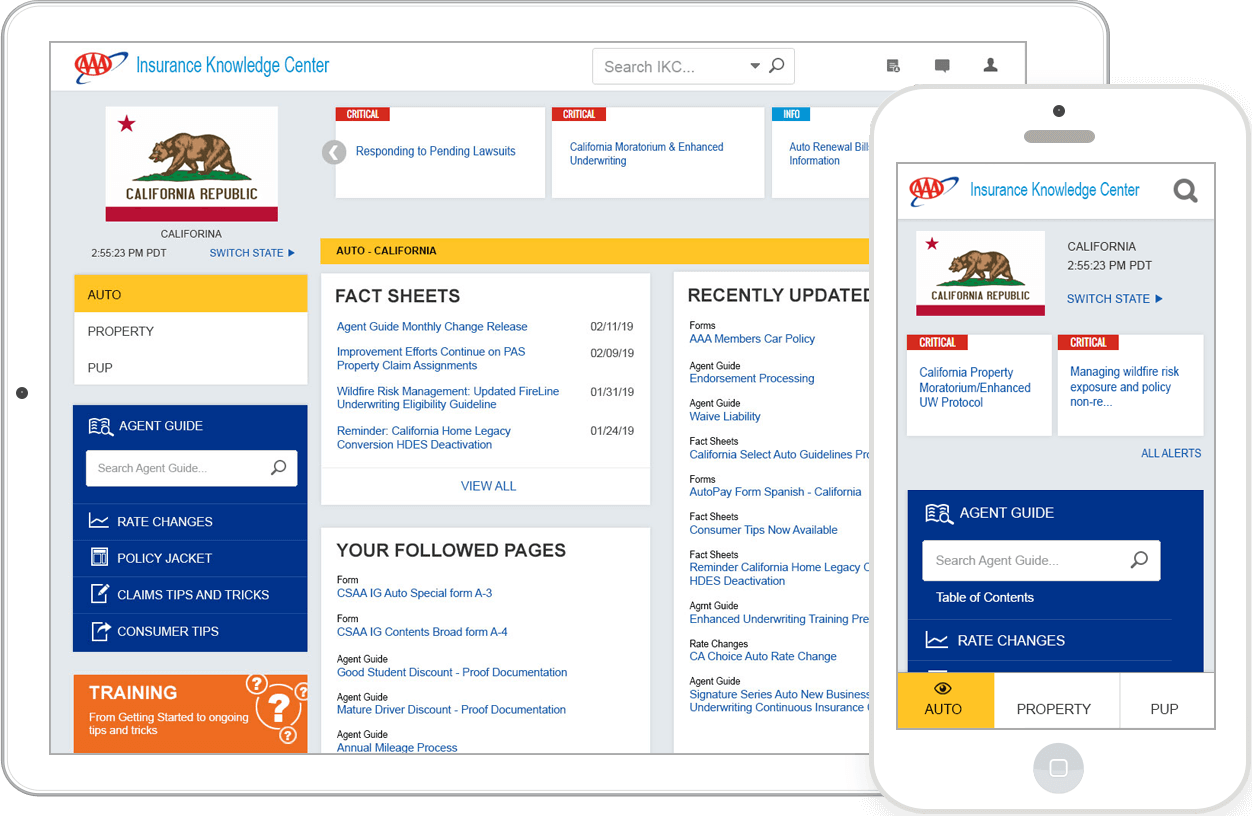
Task: Open CSAA IG Contents Broad form A-4
Action: click(422, 632)
